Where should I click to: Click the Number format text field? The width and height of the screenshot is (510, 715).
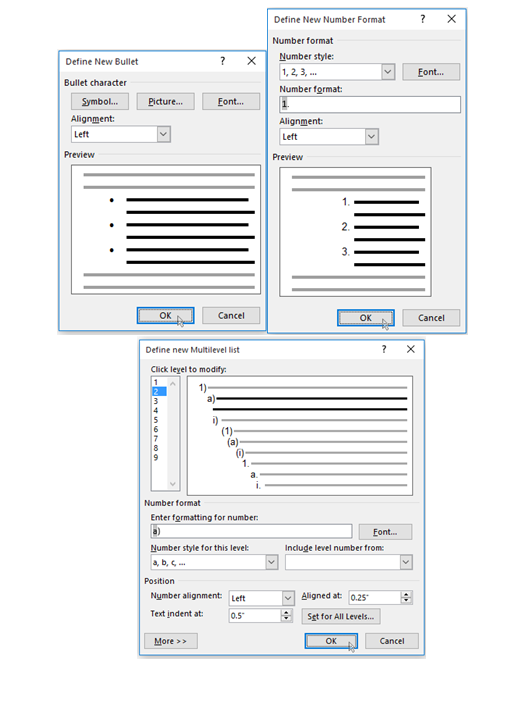(370, 104)
